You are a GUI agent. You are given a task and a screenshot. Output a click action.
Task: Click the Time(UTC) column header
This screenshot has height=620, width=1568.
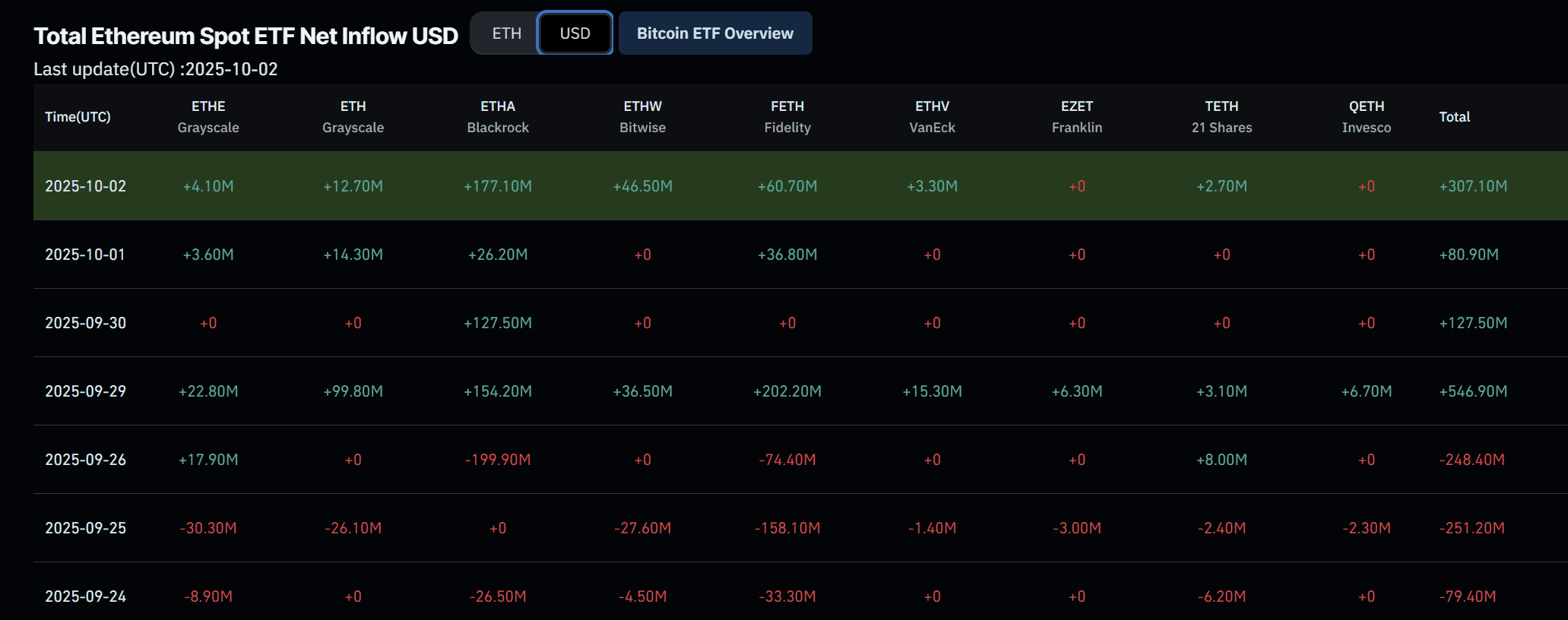78,117
